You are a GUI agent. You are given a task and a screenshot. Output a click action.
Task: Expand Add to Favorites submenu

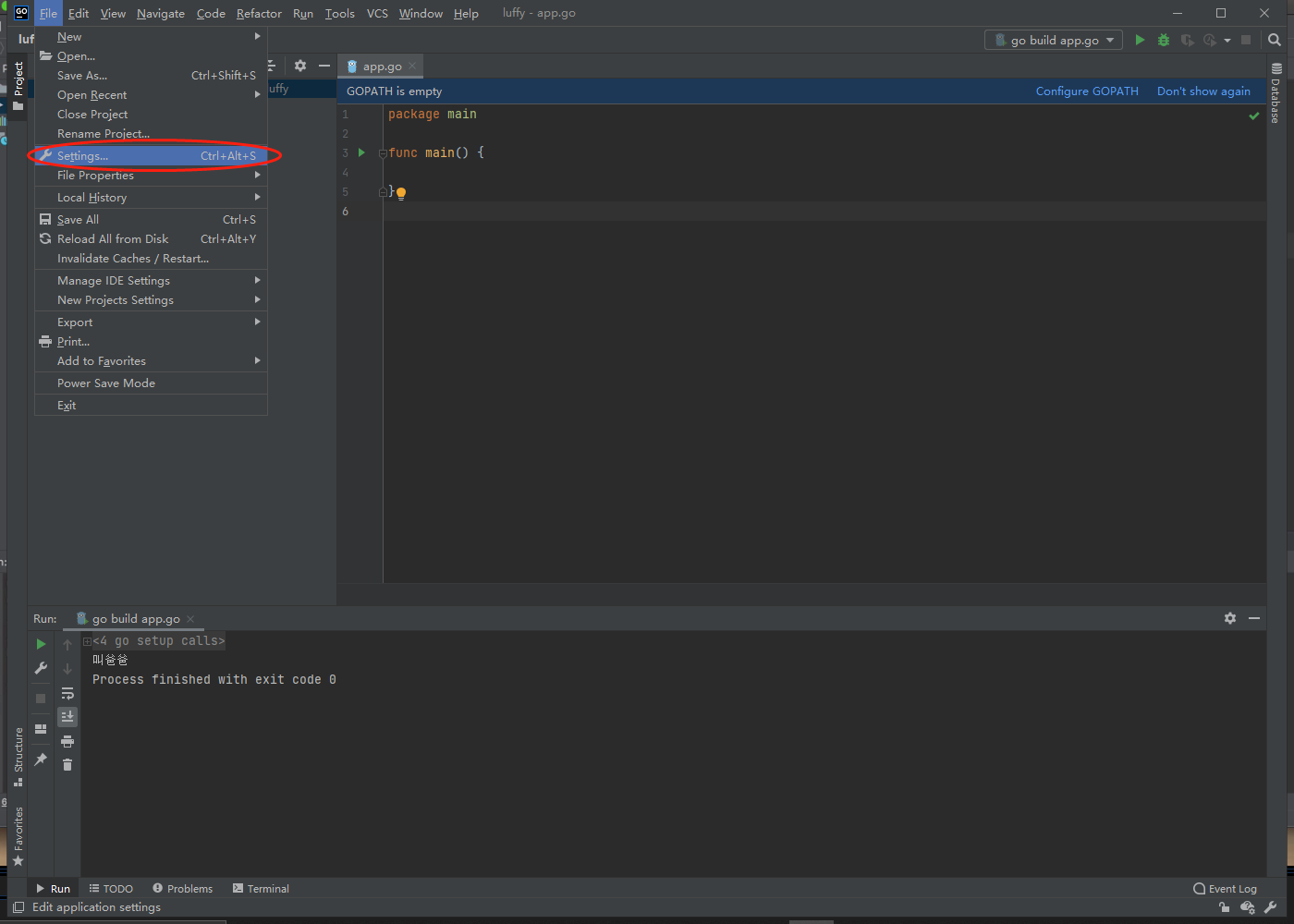(151, 361)
